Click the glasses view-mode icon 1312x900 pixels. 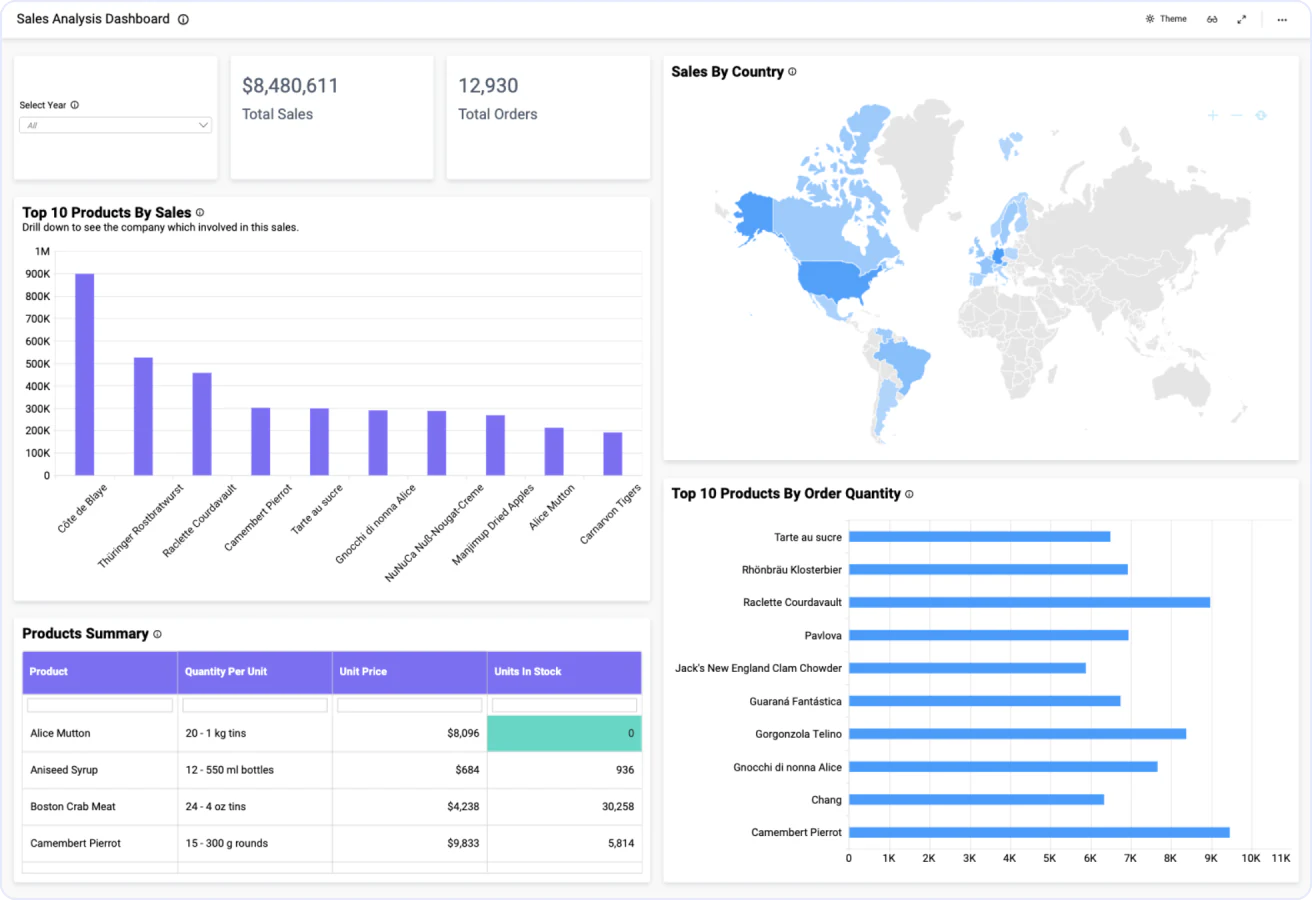point(1212,20)
